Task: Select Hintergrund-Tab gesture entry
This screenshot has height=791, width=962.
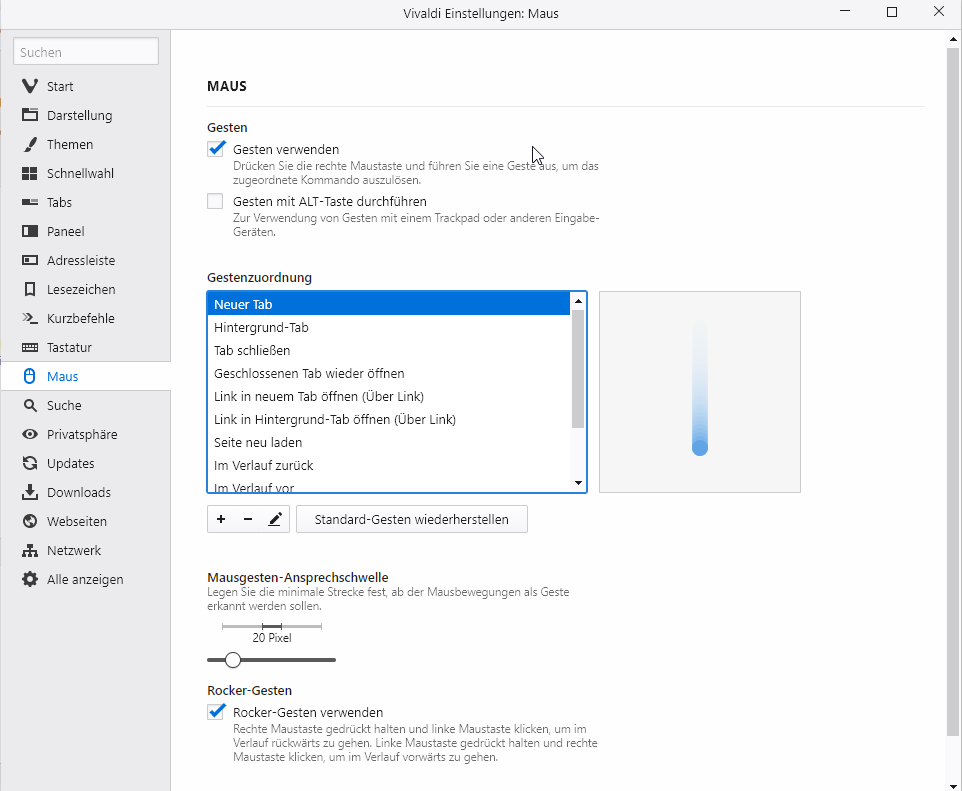Action: [x=389, y=327]
